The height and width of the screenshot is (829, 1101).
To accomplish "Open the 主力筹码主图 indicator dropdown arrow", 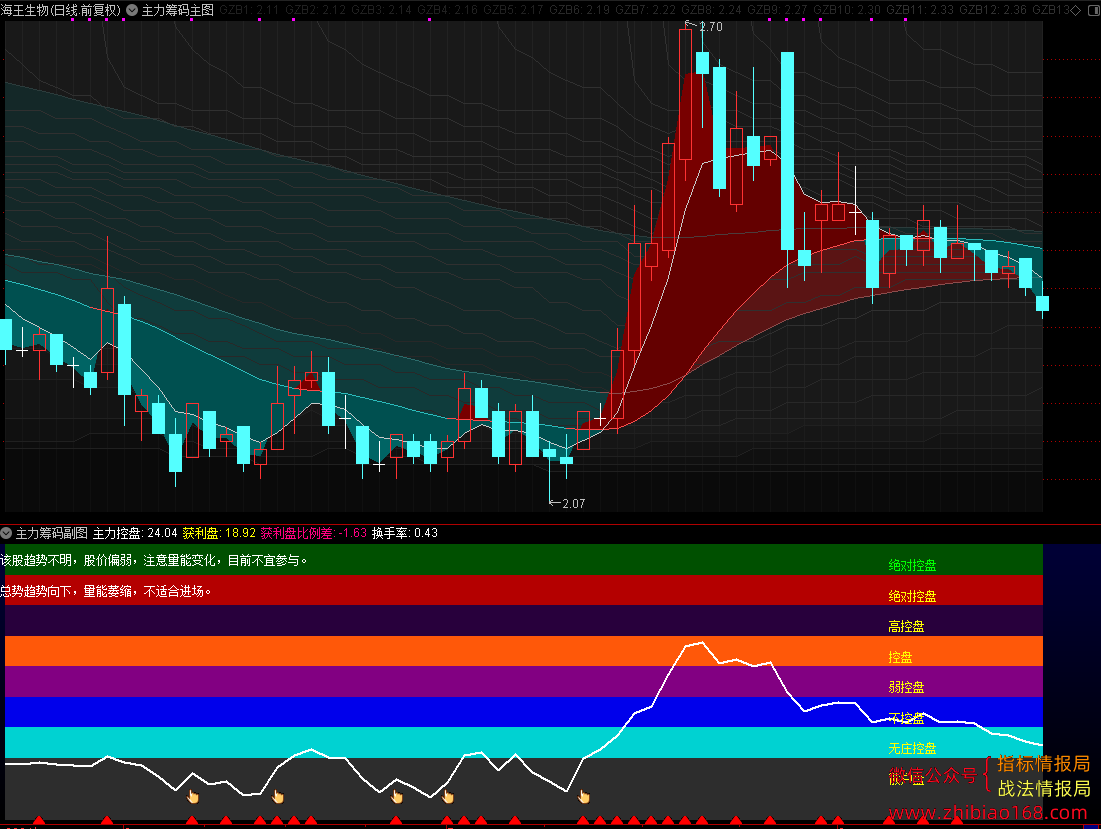I will [x=131, y=10].
